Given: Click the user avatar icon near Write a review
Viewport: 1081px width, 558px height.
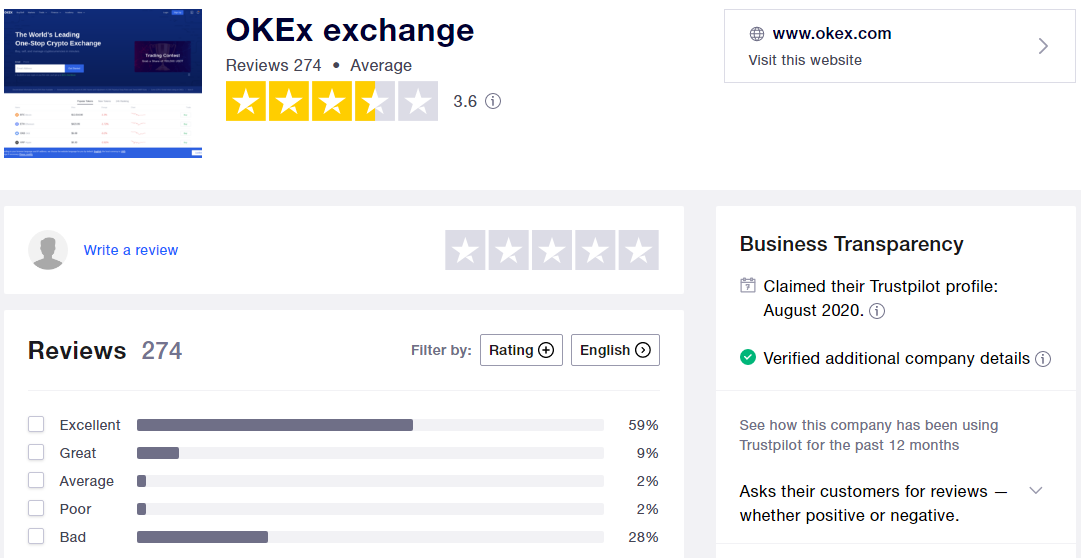Looking at the screenshot, I should tap(48, 250).
